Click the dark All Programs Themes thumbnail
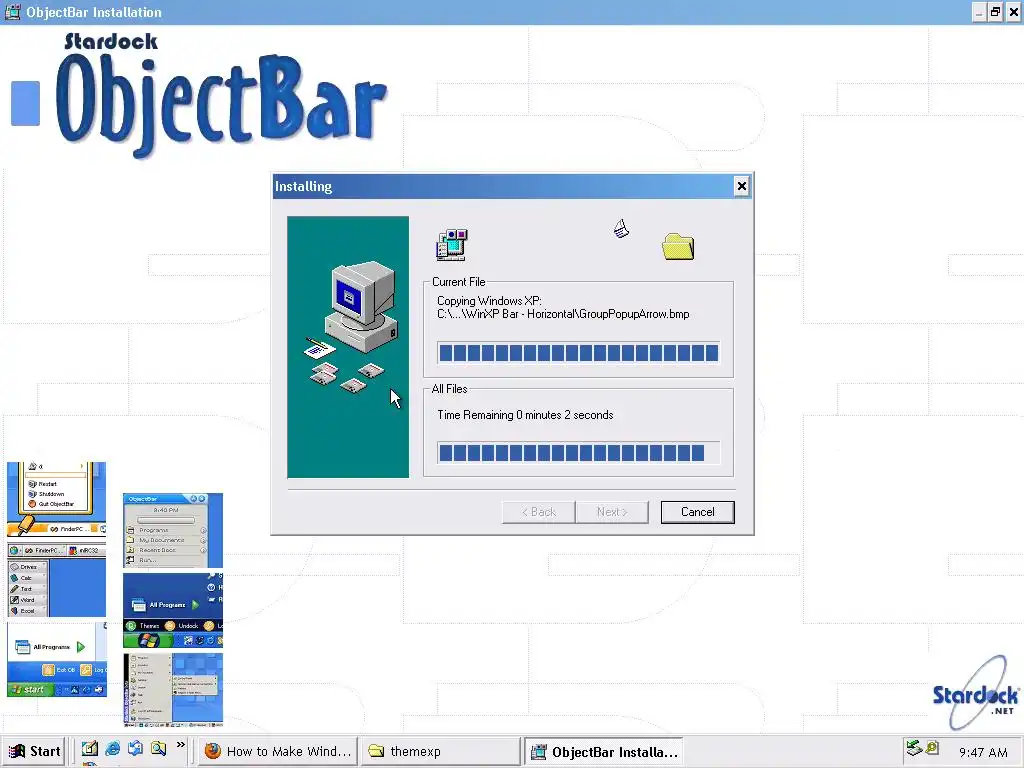This screenshot has width=1024, height=768. (x=173, y=610)
